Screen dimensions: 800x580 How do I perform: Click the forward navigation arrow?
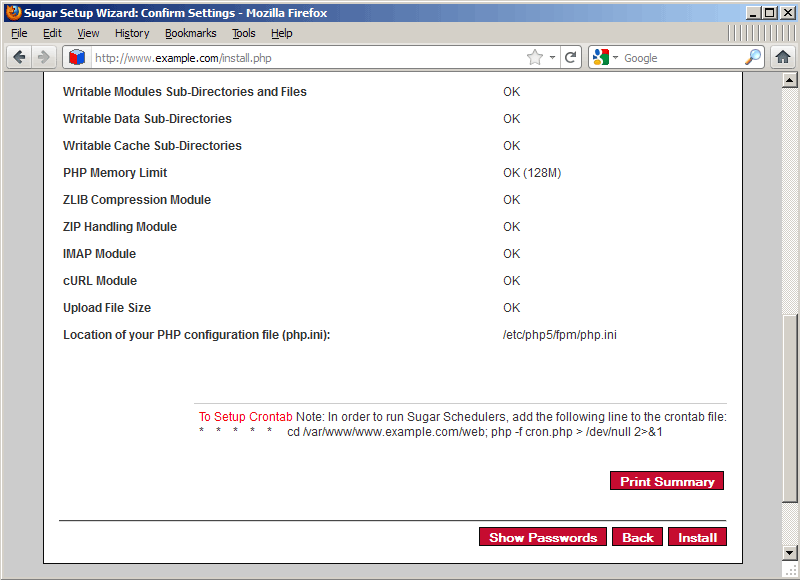point(43,57)
